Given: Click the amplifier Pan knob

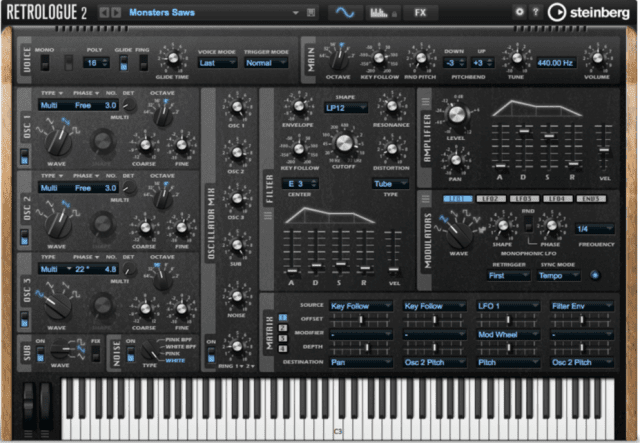Looking at the screenshot, I should [x=456, y=160].
